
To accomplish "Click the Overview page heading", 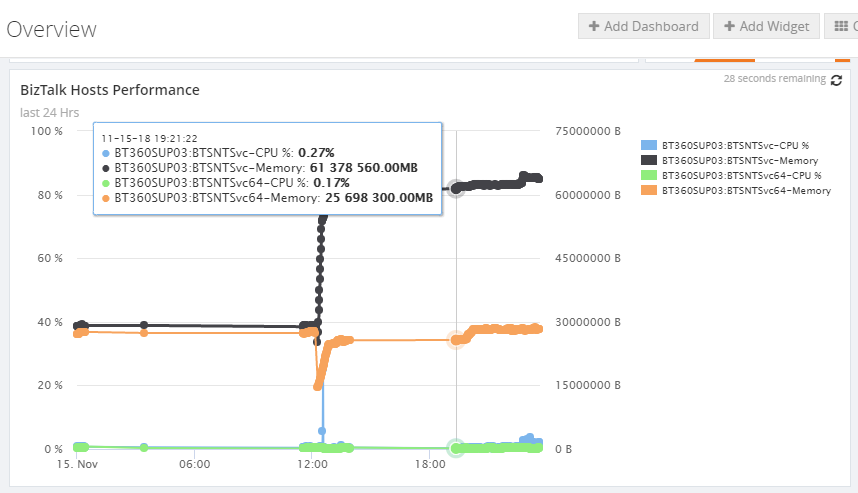I will 52,29.
